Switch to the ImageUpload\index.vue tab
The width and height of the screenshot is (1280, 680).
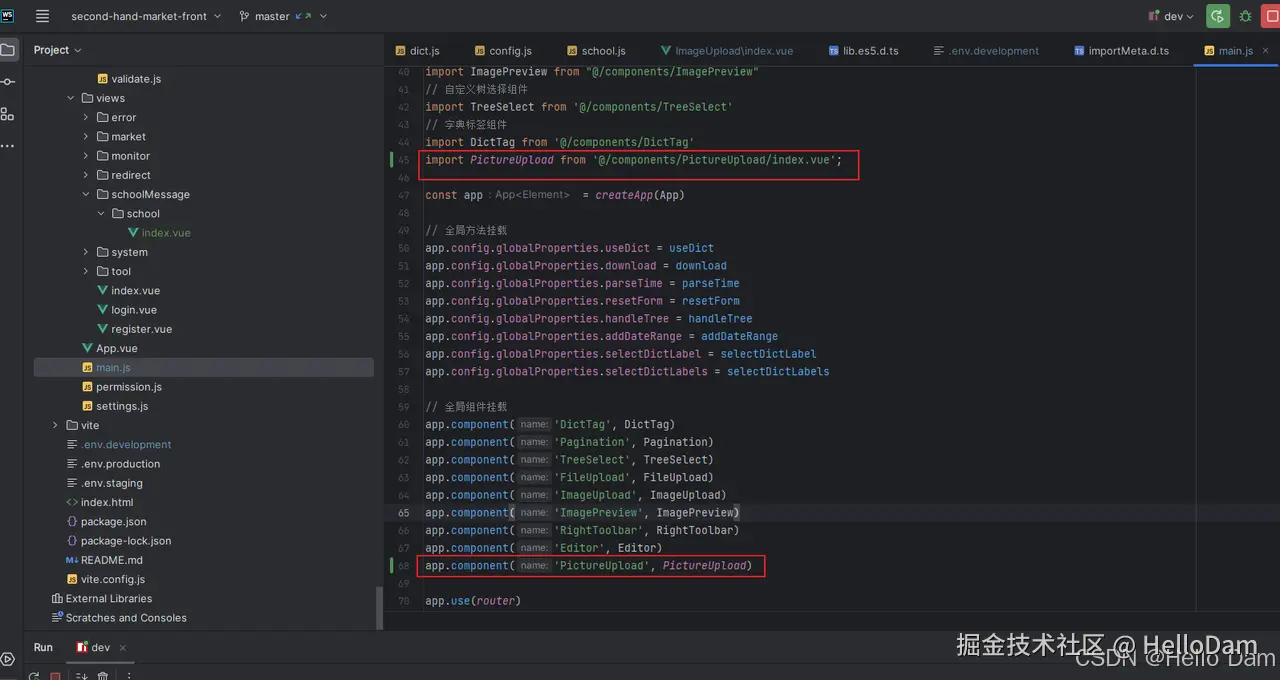(x=727, y=50)
